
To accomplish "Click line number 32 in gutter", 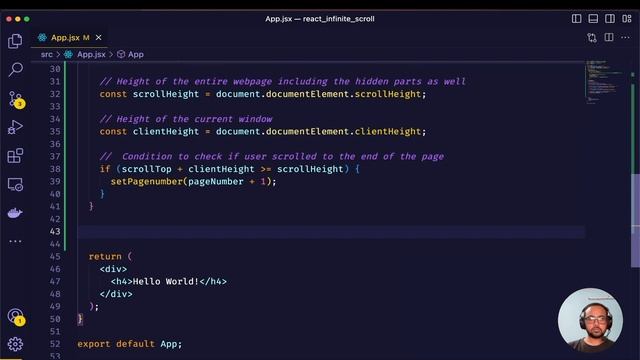I will (55, 94).
